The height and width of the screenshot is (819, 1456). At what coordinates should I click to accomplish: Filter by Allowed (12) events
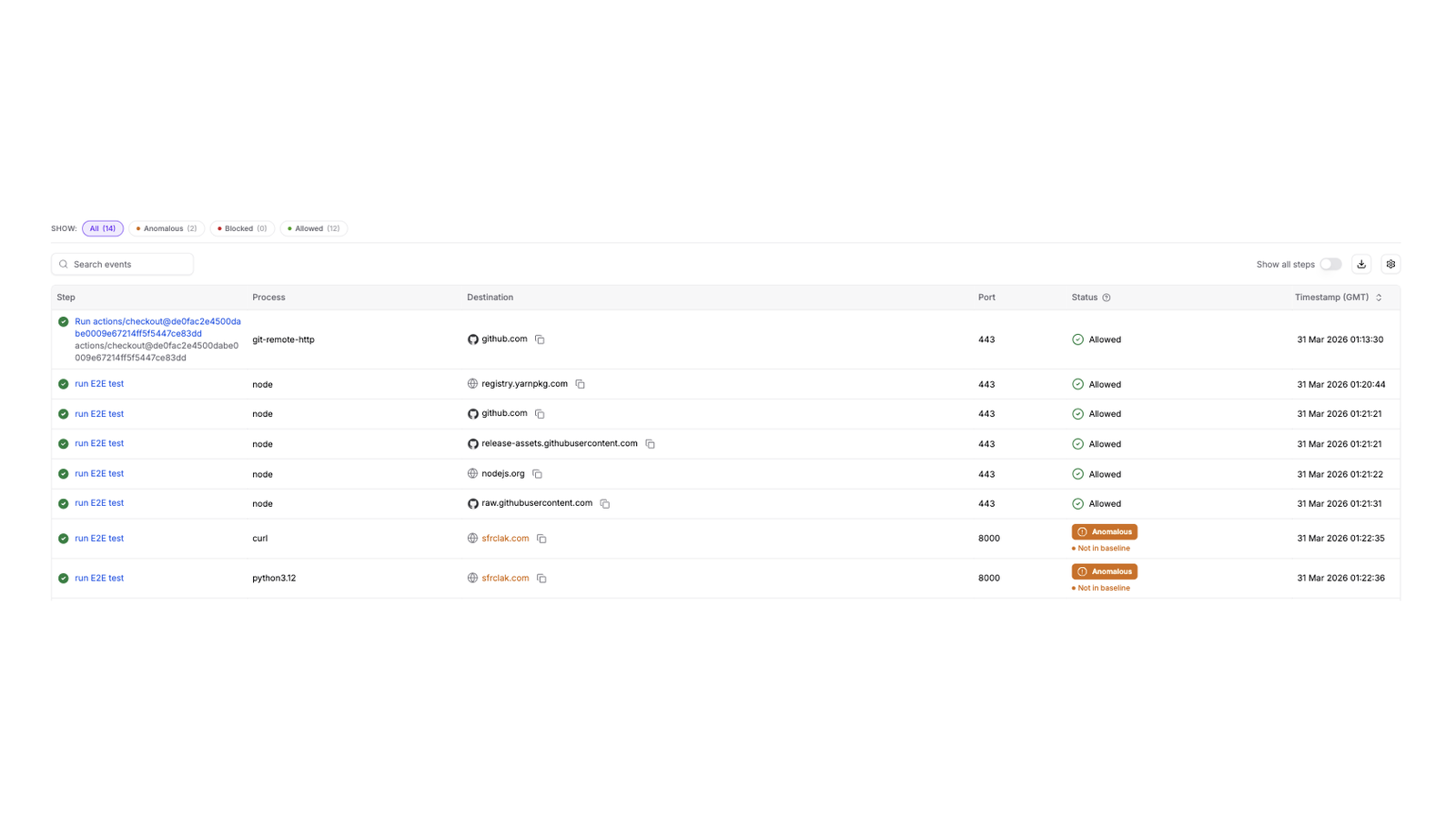click(314, 228)
